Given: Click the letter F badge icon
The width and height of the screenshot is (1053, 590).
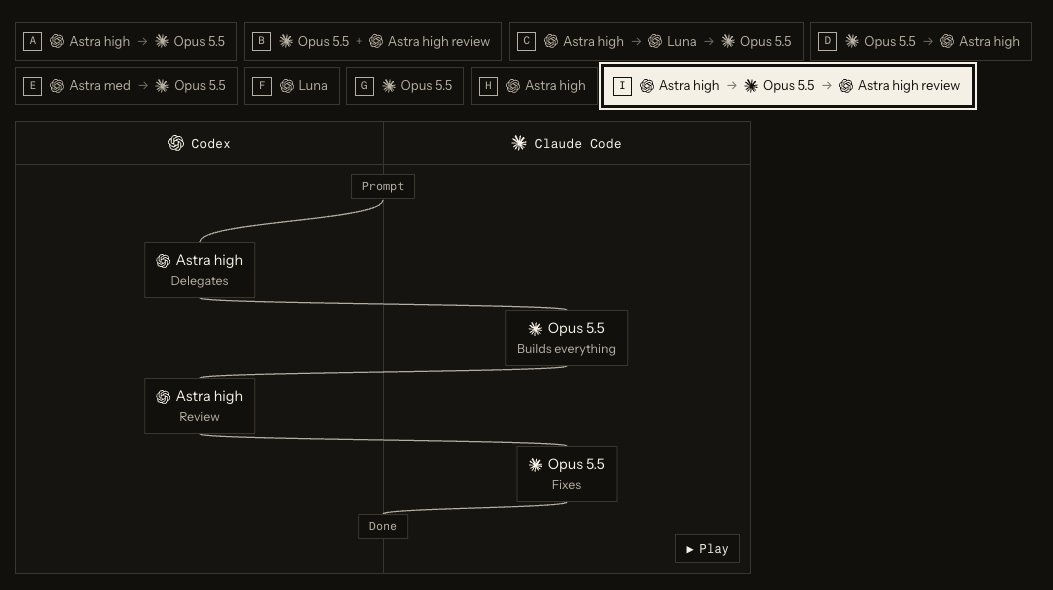Looking at the screenshot, I should [261, 86].
